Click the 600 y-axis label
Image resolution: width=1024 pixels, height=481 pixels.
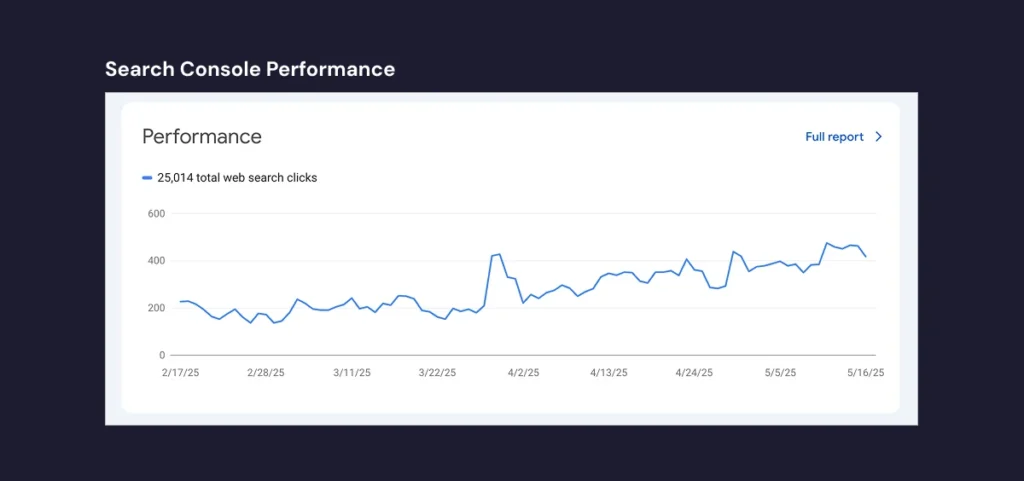pyautogui.click(x=155, y=213)
